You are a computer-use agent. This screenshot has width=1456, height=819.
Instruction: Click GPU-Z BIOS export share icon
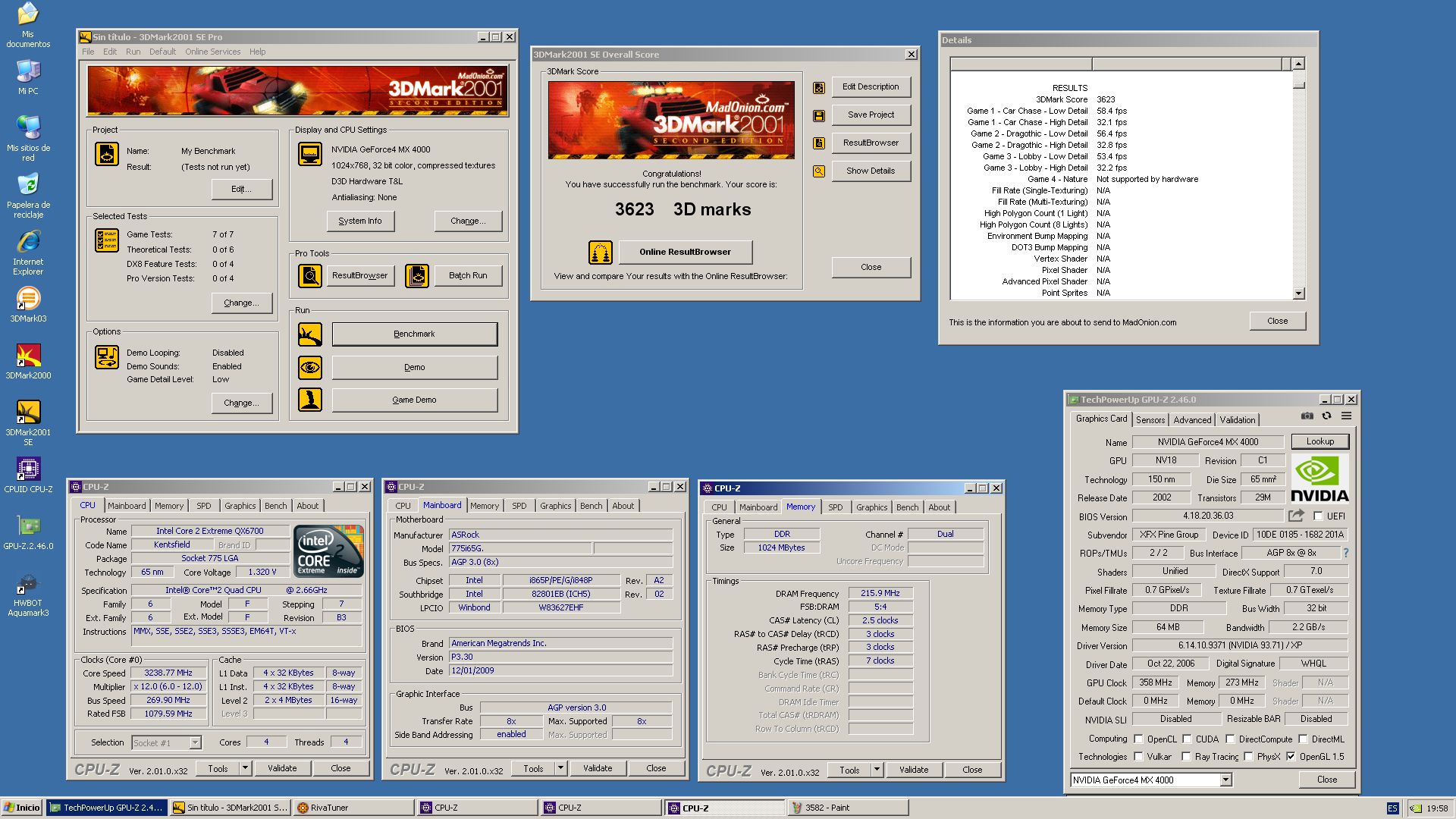[1296, 516]
